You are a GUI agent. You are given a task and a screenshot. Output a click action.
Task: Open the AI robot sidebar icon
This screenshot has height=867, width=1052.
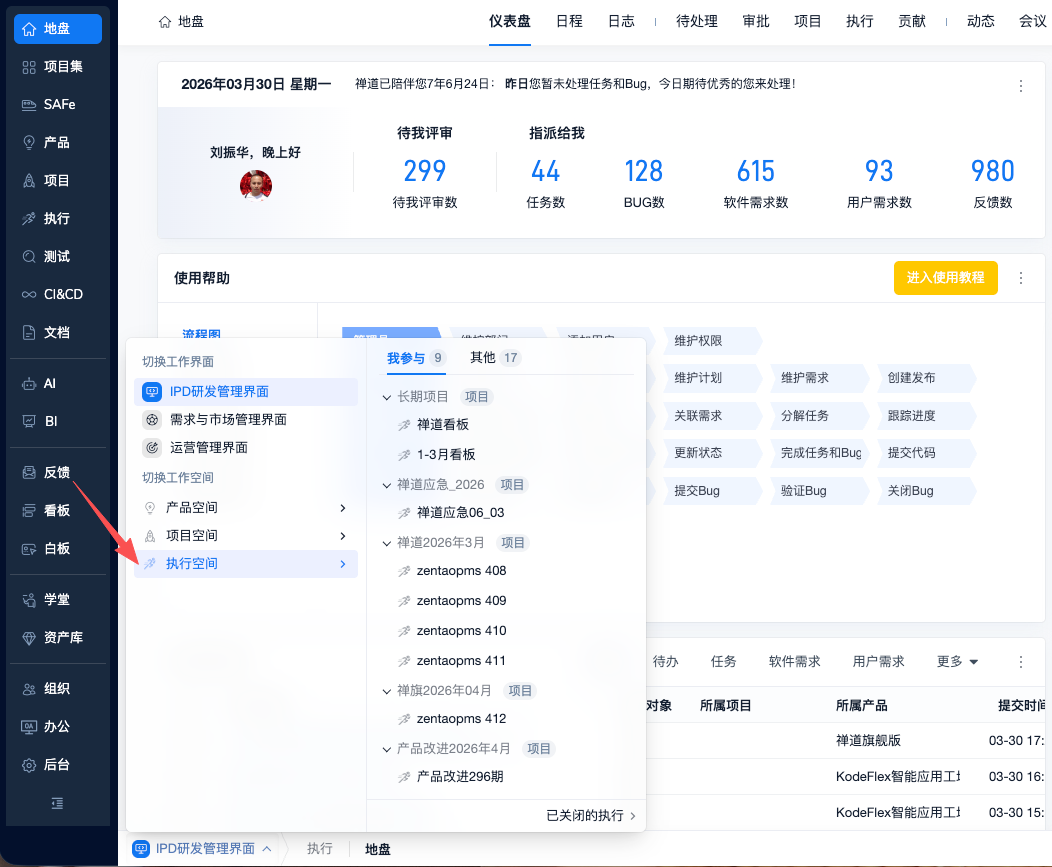(x=29, y=384)
